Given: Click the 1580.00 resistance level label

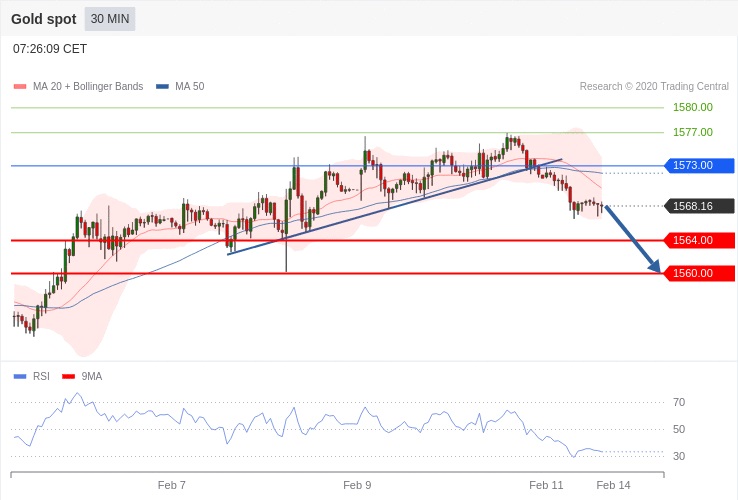Looking at the screenshot, I should [x=692, y=107].
